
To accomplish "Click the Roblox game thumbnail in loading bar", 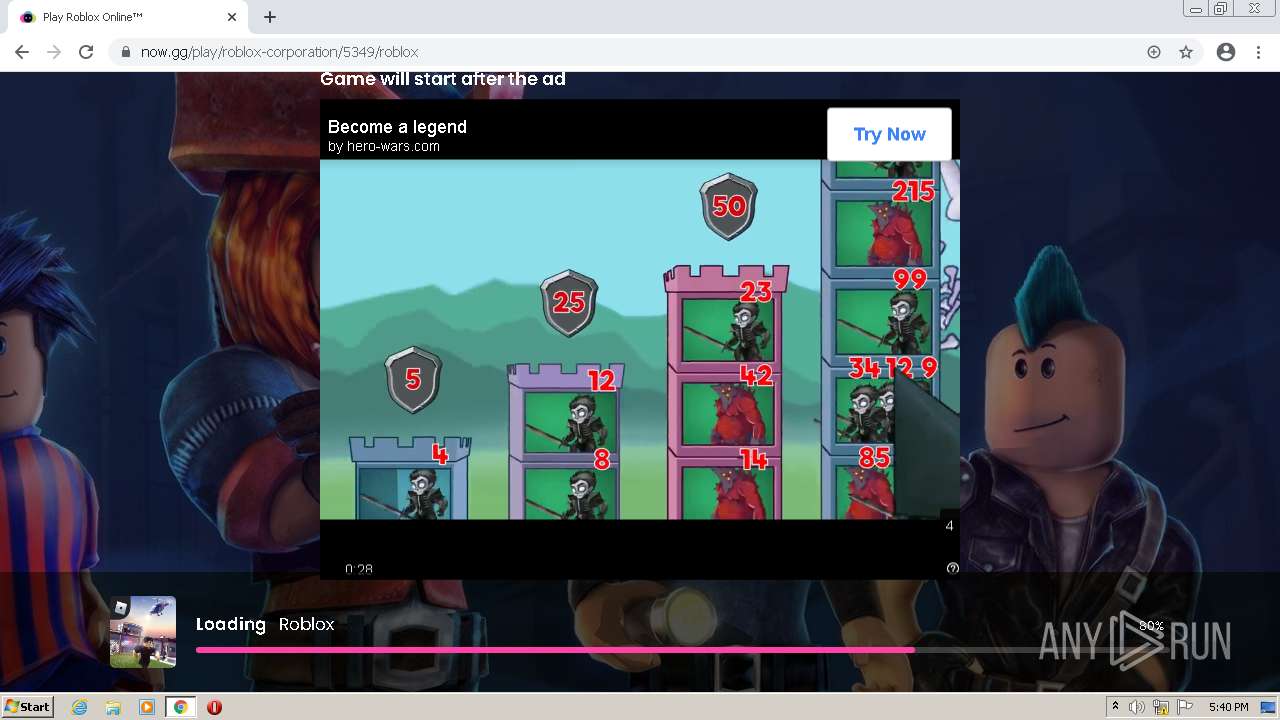I will tap(143, 631).
